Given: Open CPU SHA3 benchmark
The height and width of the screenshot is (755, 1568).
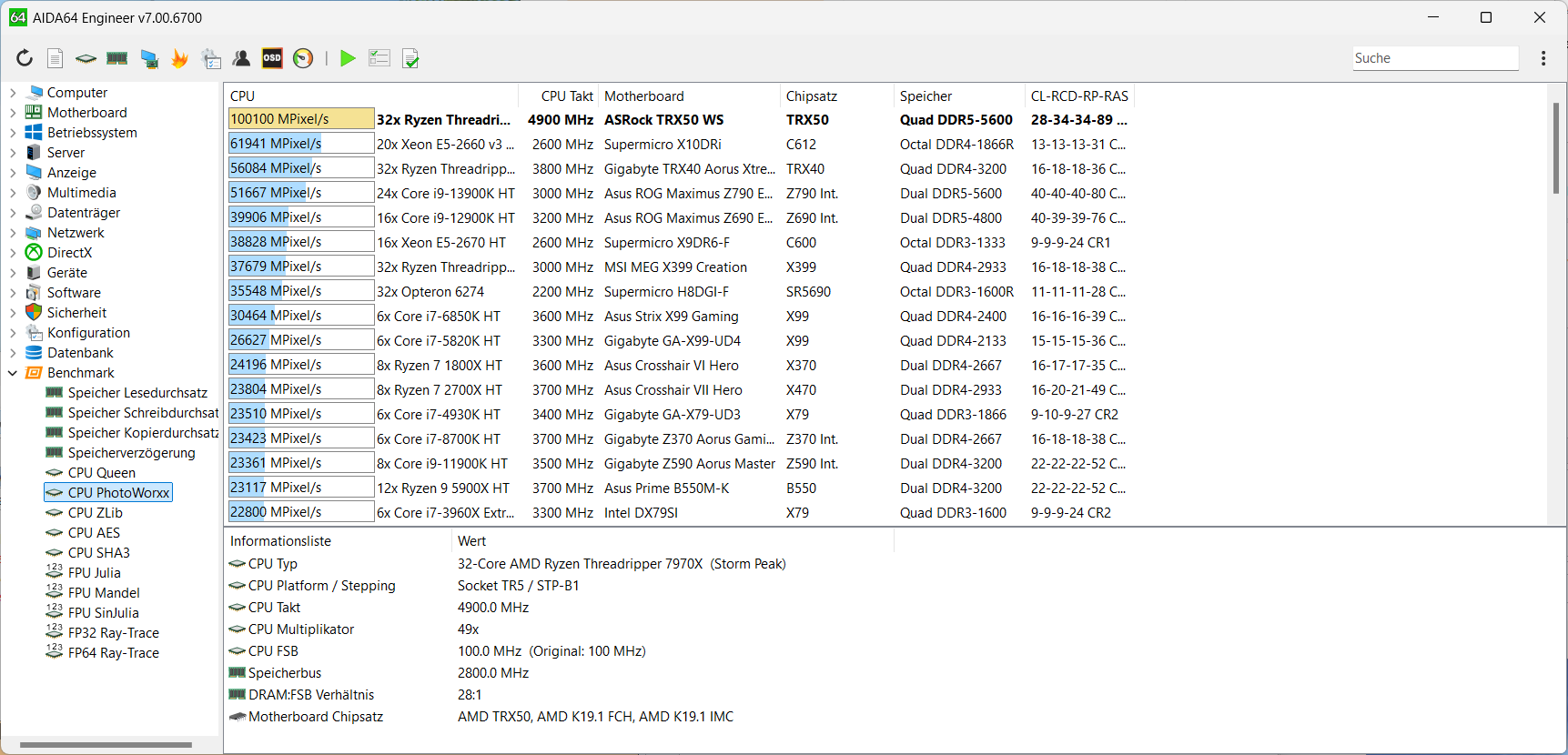Looking at the screenshot, I should pos(98,553).
